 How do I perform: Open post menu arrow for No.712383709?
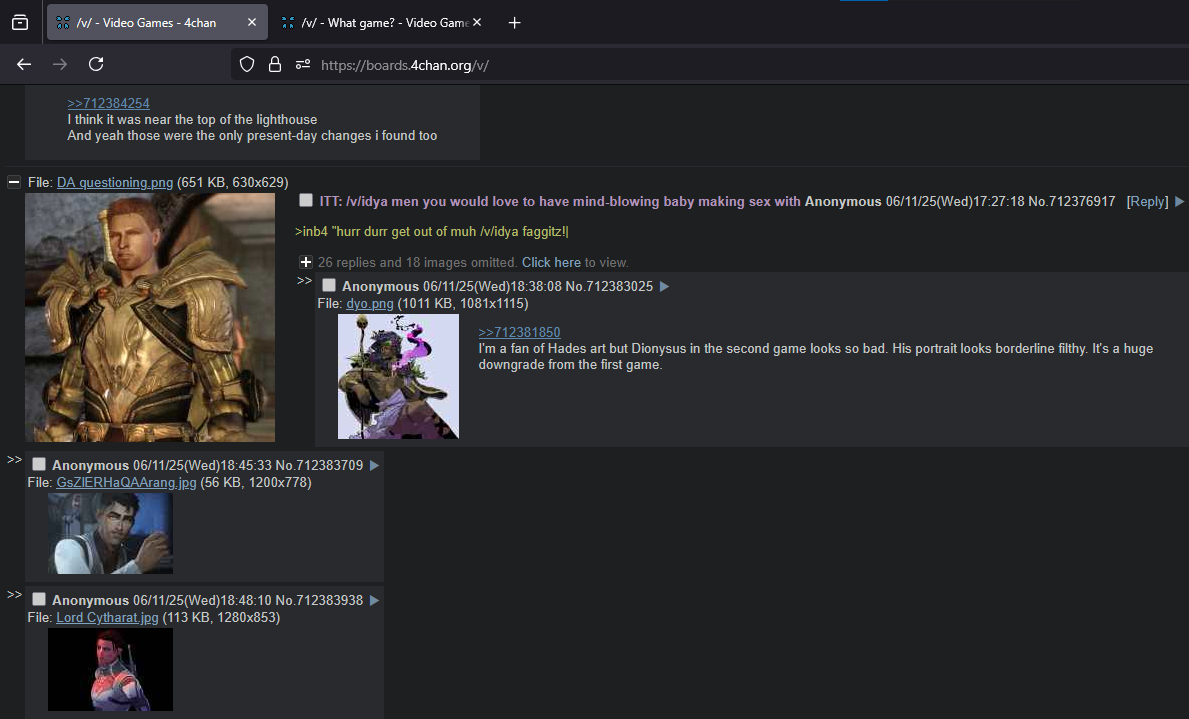[x=374, y=466]
